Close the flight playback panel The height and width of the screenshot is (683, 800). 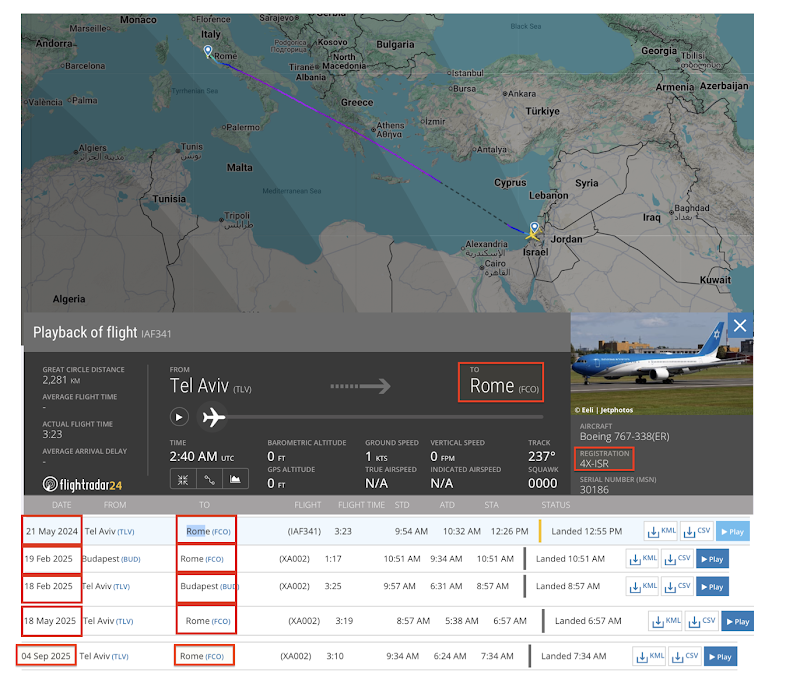[739, 325]
